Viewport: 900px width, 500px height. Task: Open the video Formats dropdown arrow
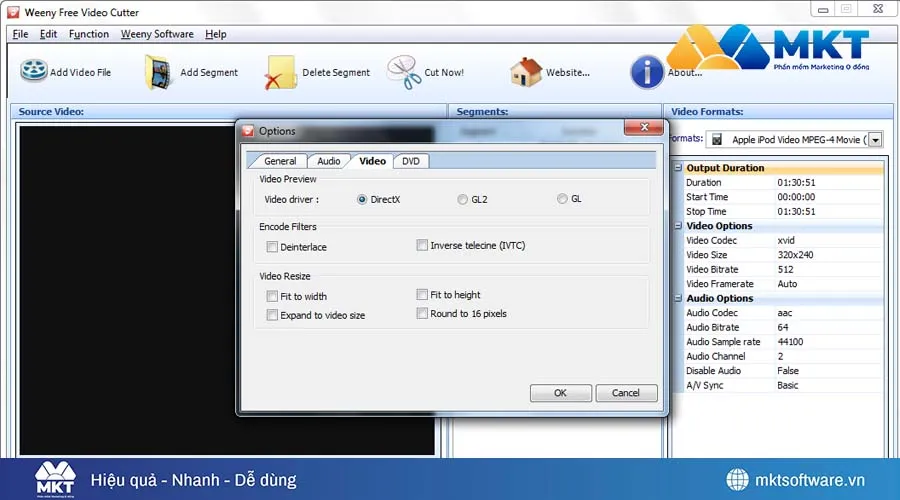coord(875,139)
